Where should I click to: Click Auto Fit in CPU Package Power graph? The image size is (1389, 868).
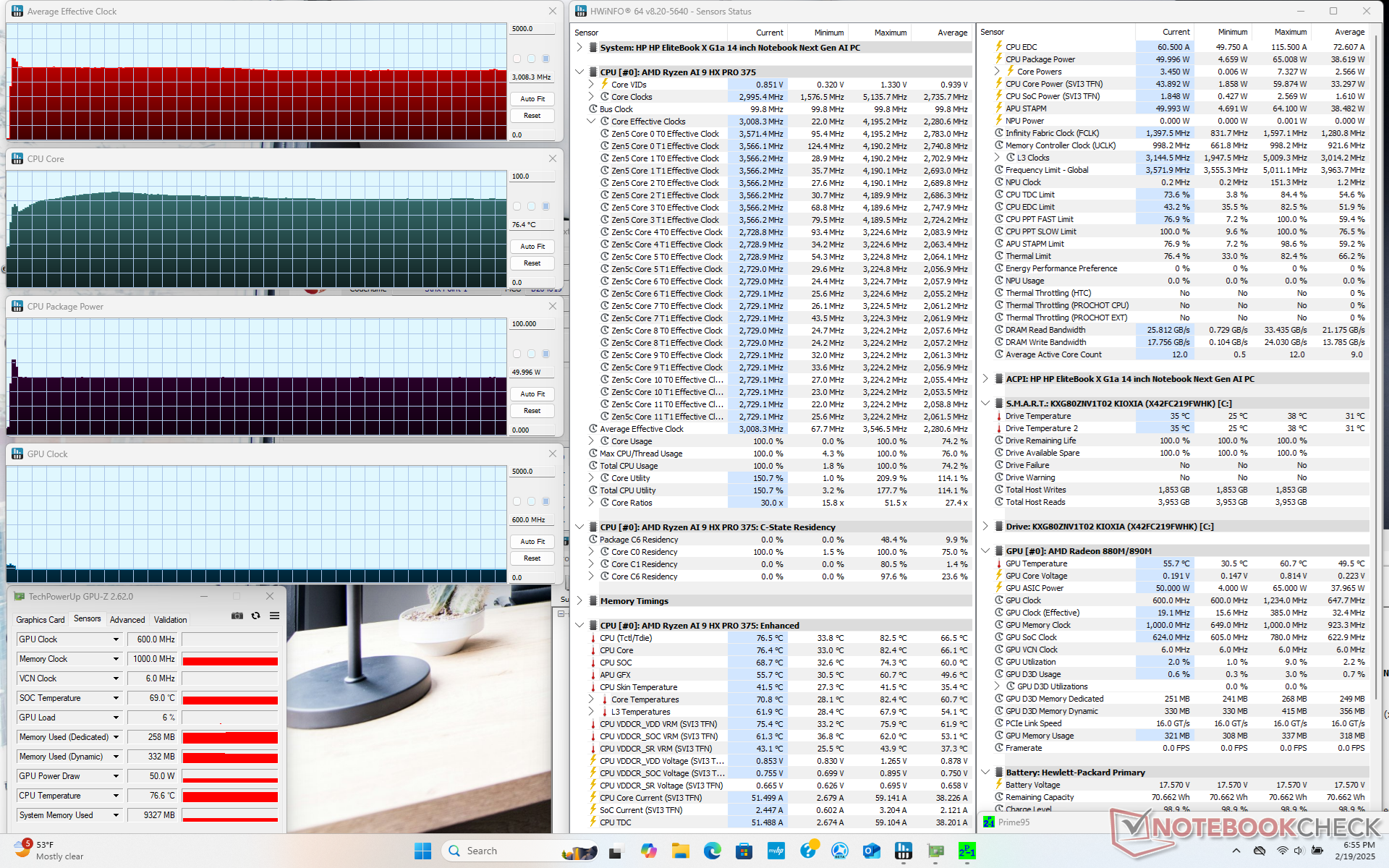tap(532, 393)
